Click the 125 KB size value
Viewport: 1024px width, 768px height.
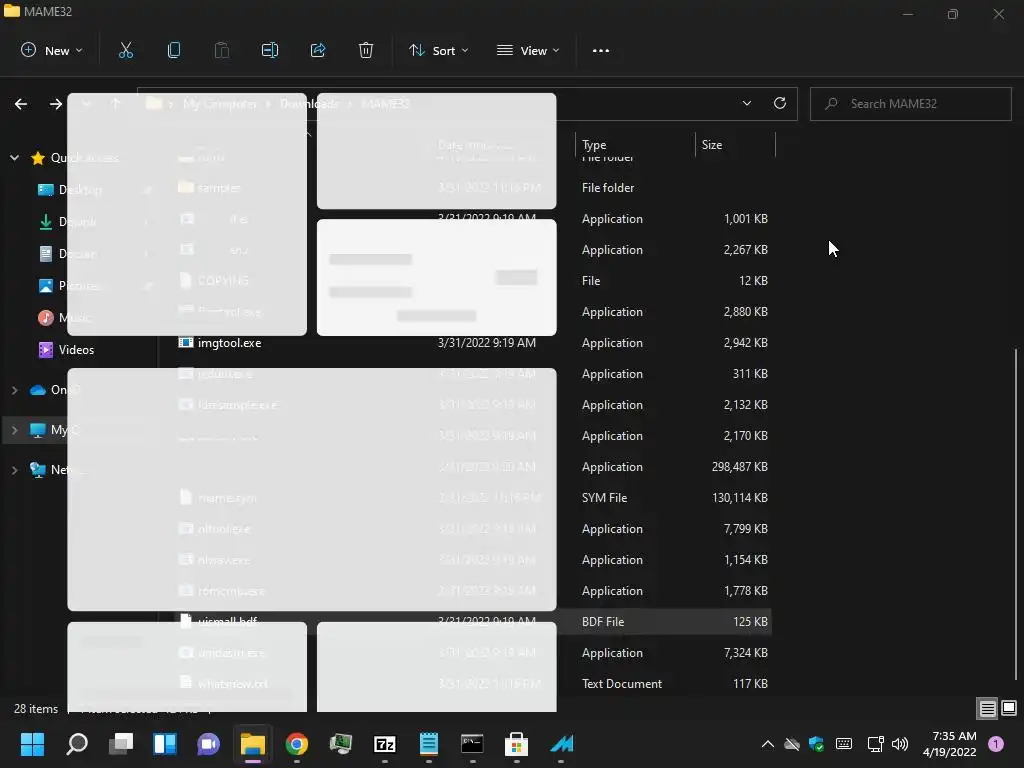750,622
